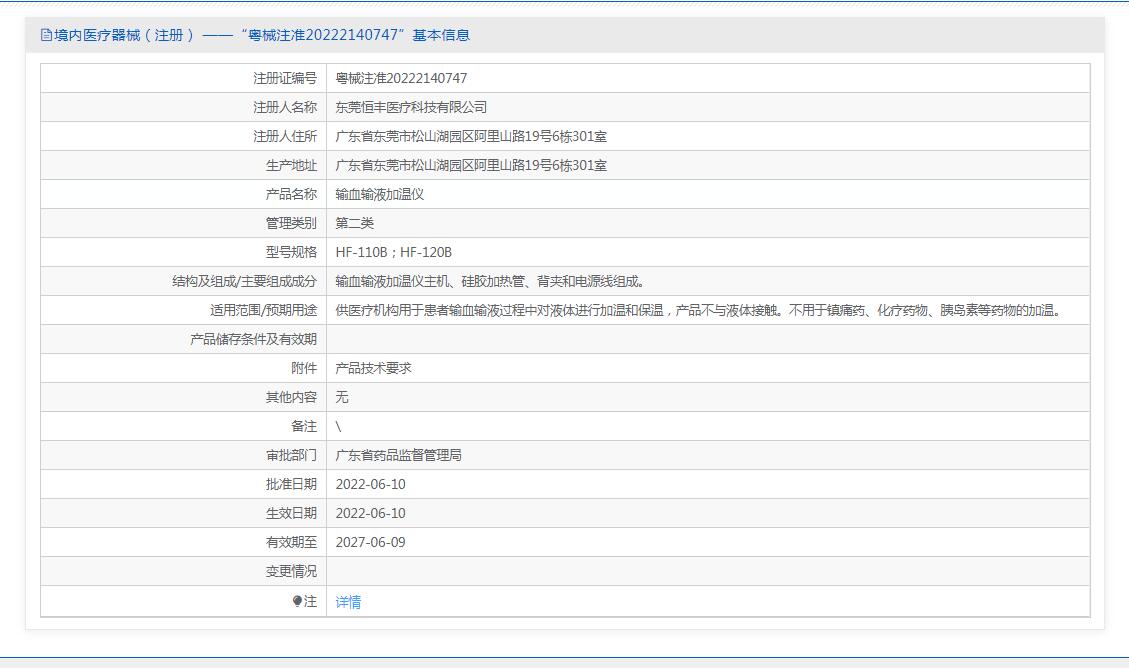
Task: Click the empty 变更情况 value cell
Action: (x=707, y=571)
